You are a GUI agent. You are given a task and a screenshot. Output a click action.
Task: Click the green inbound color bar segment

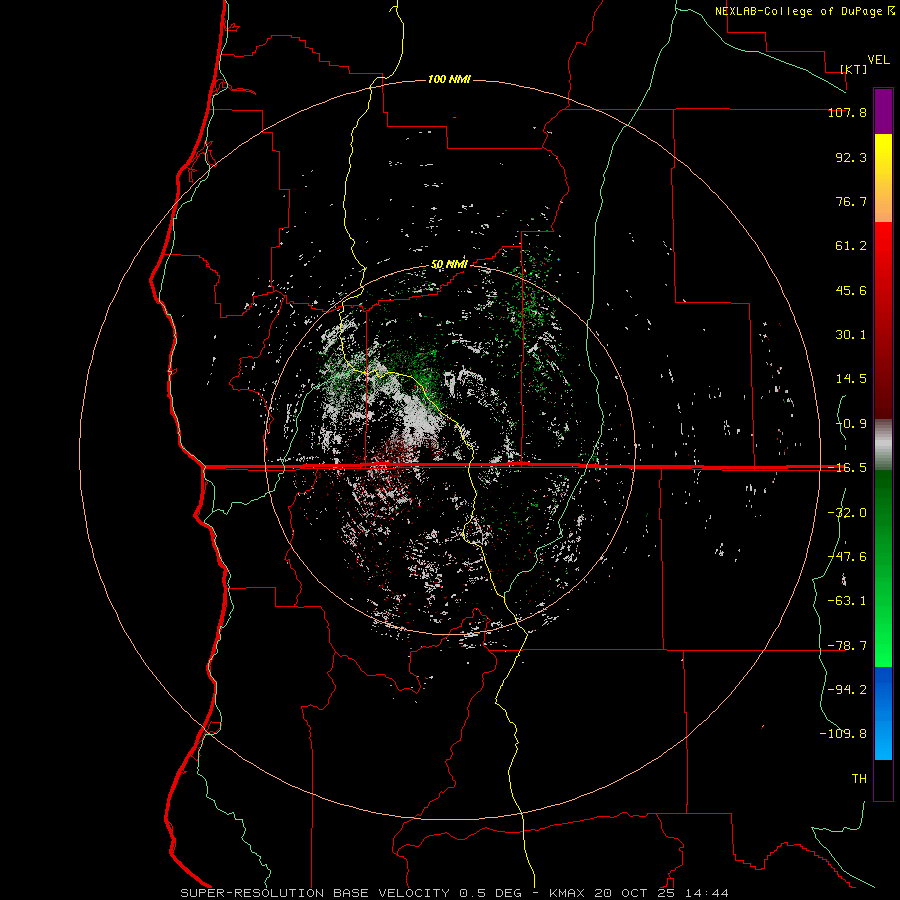point(883,568)
